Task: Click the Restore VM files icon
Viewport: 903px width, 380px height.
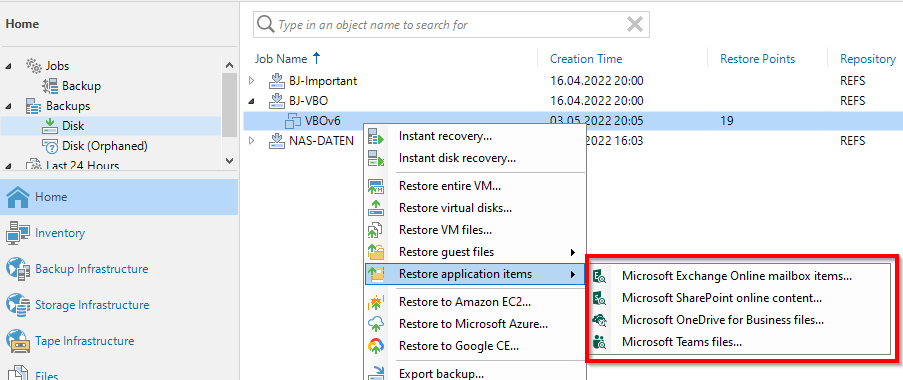Action: click(376, 230)
